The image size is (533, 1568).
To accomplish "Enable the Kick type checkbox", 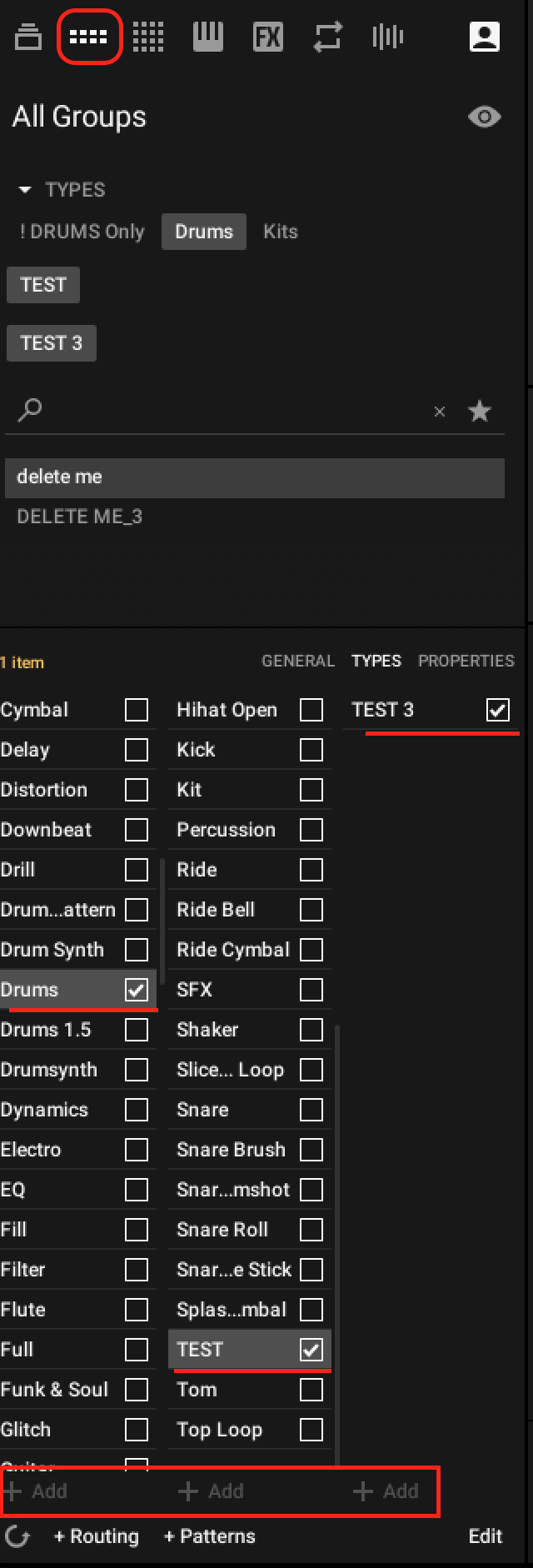I will 311,750.
